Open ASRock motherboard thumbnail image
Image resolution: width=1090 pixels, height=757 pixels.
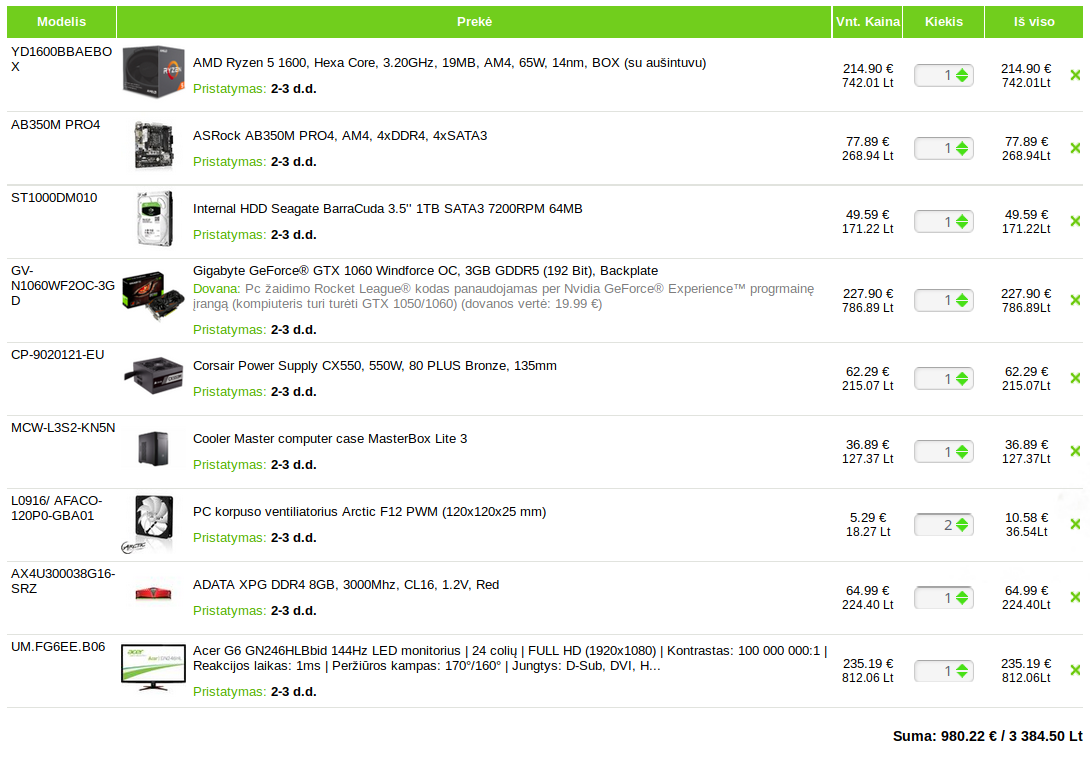coord(154,145)
